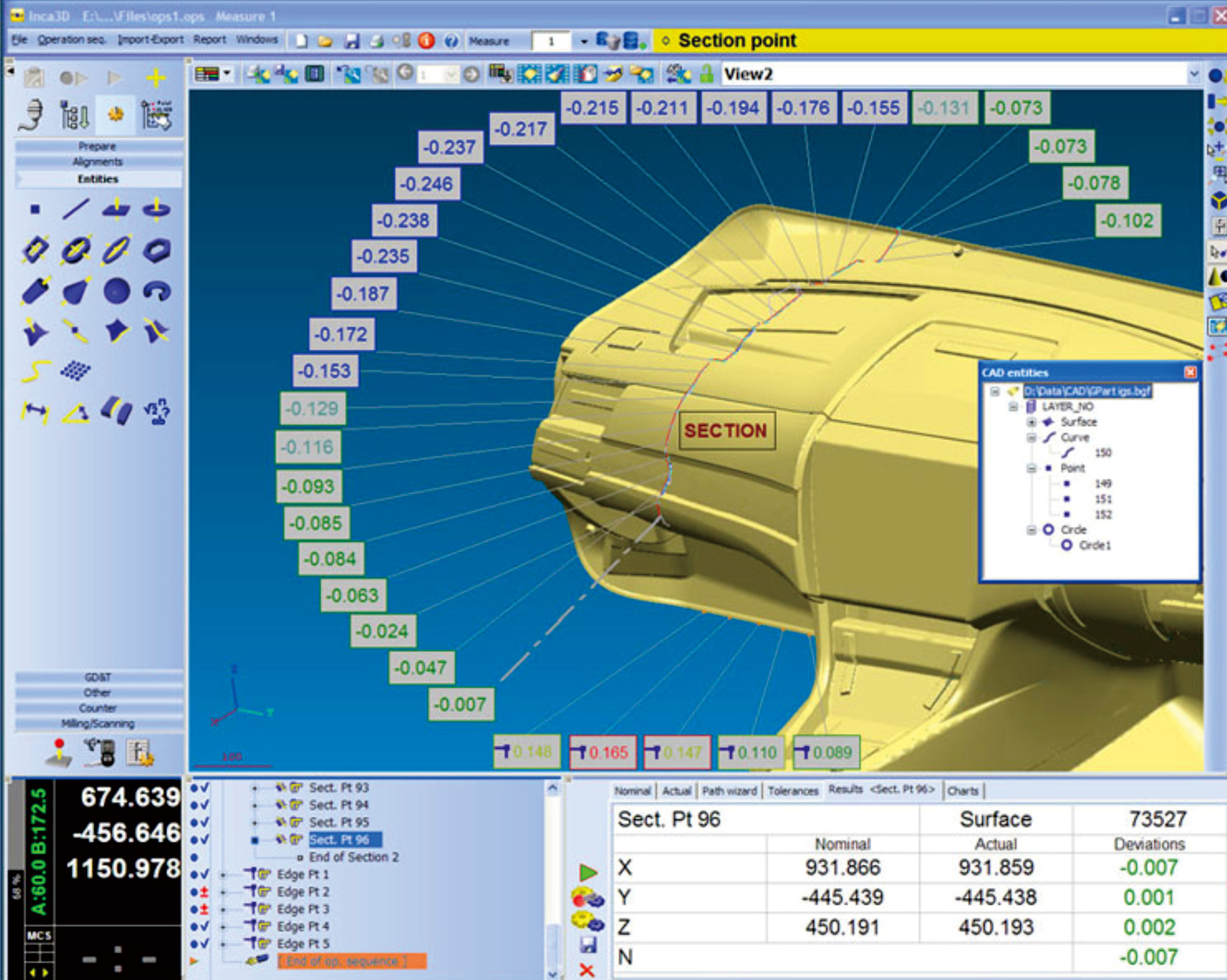Click the point cloud grid entity icon

pos(75,371)
